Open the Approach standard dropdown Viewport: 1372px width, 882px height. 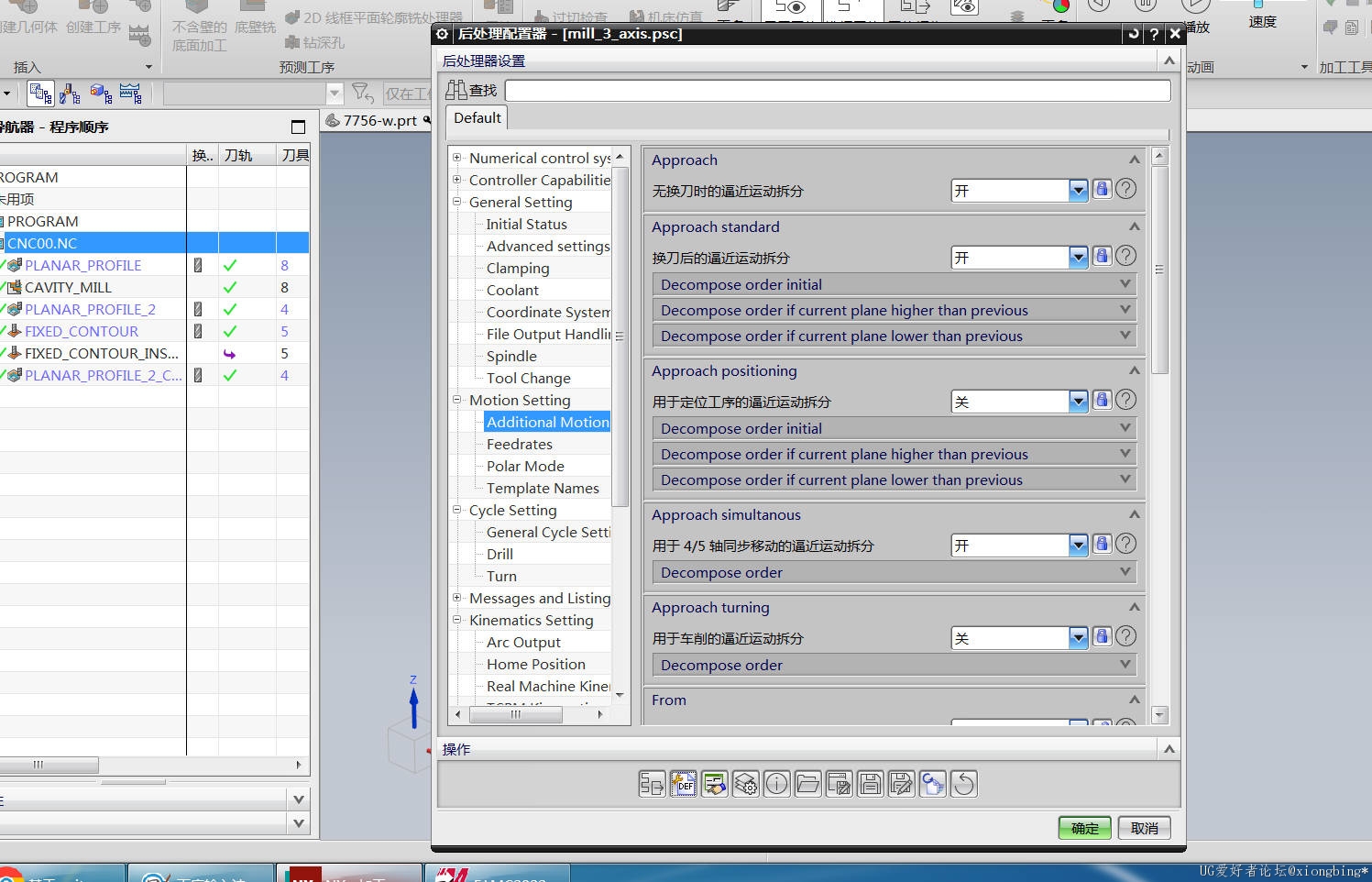(x=1019, y=258)
